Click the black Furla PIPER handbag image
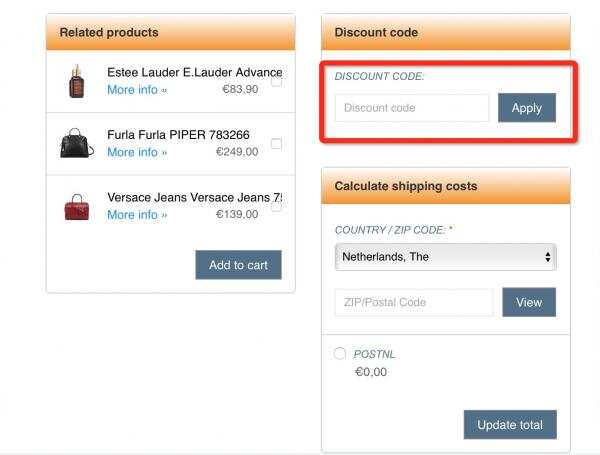This screenshot has height=455, width=600. 77,143
